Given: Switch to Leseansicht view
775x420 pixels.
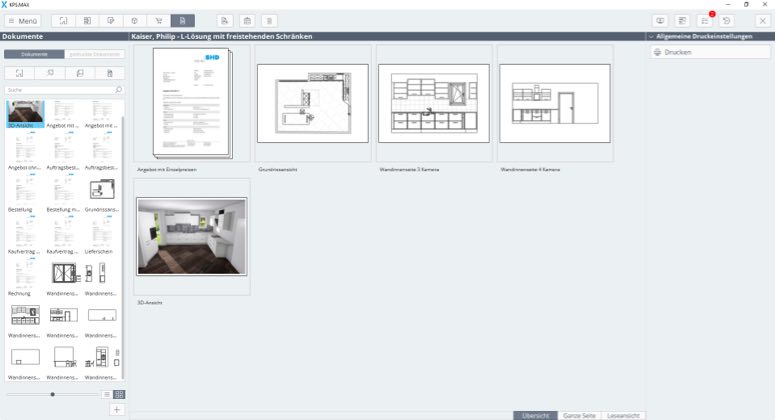Looking at the screenshot, I should pos(624,414).
